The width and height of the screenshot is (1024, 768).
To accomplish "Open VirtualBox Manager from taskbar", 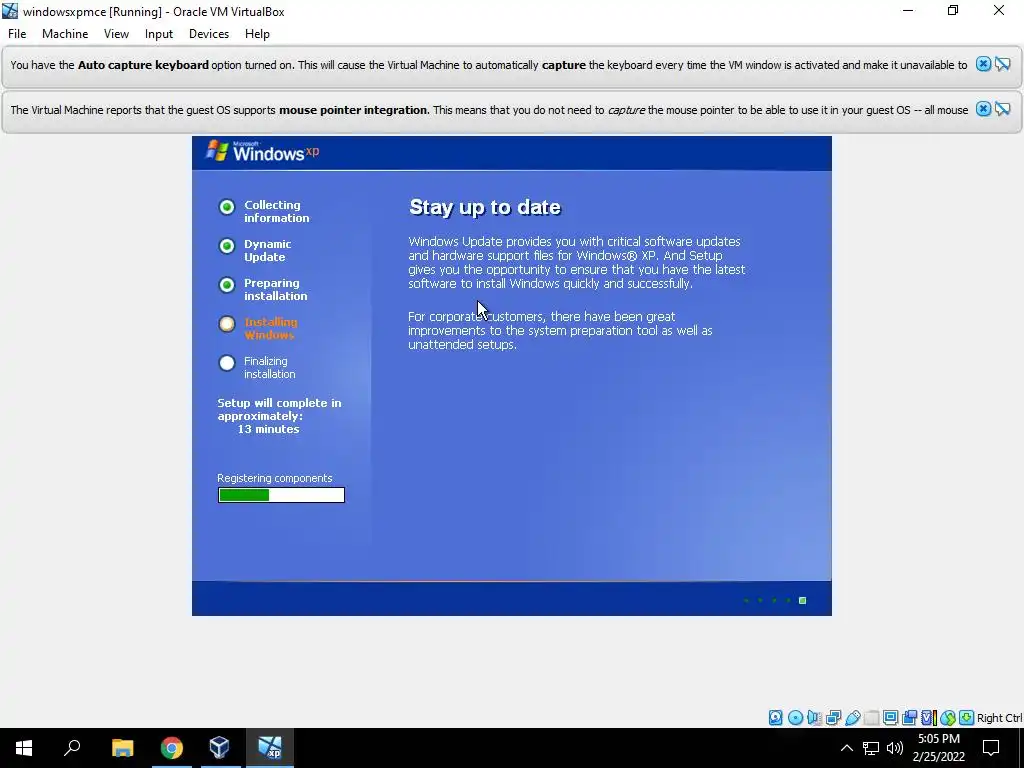I will (x=220, y=748).
